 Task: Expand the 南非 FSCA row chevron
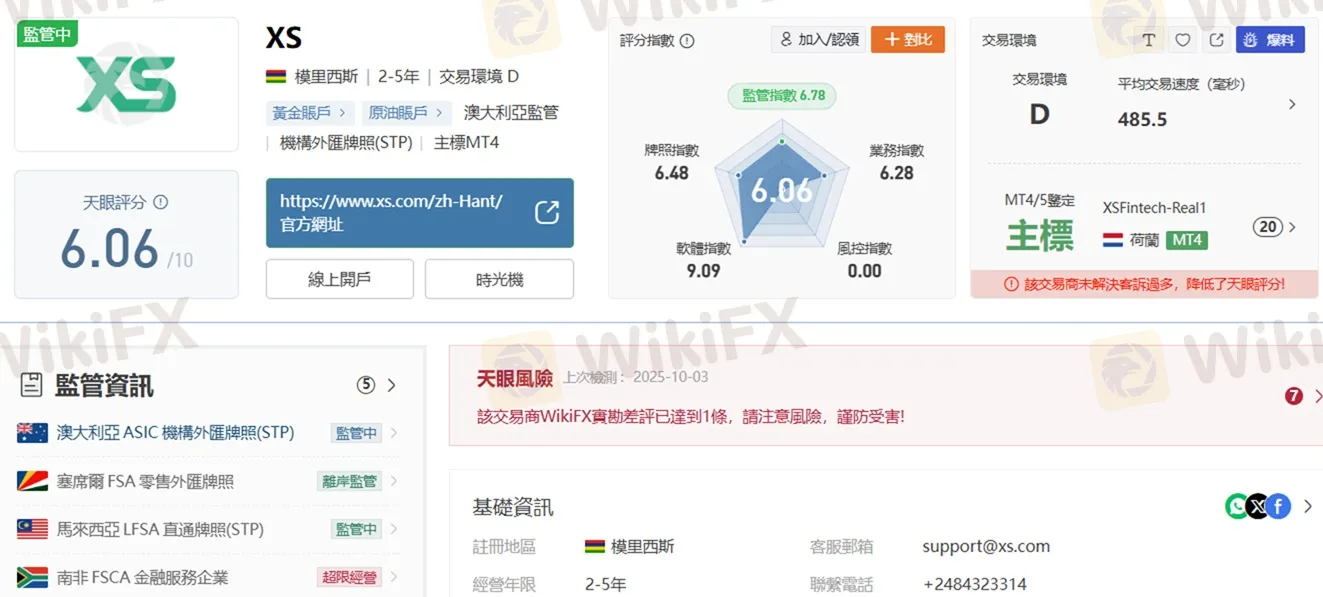tap(394, 577)
